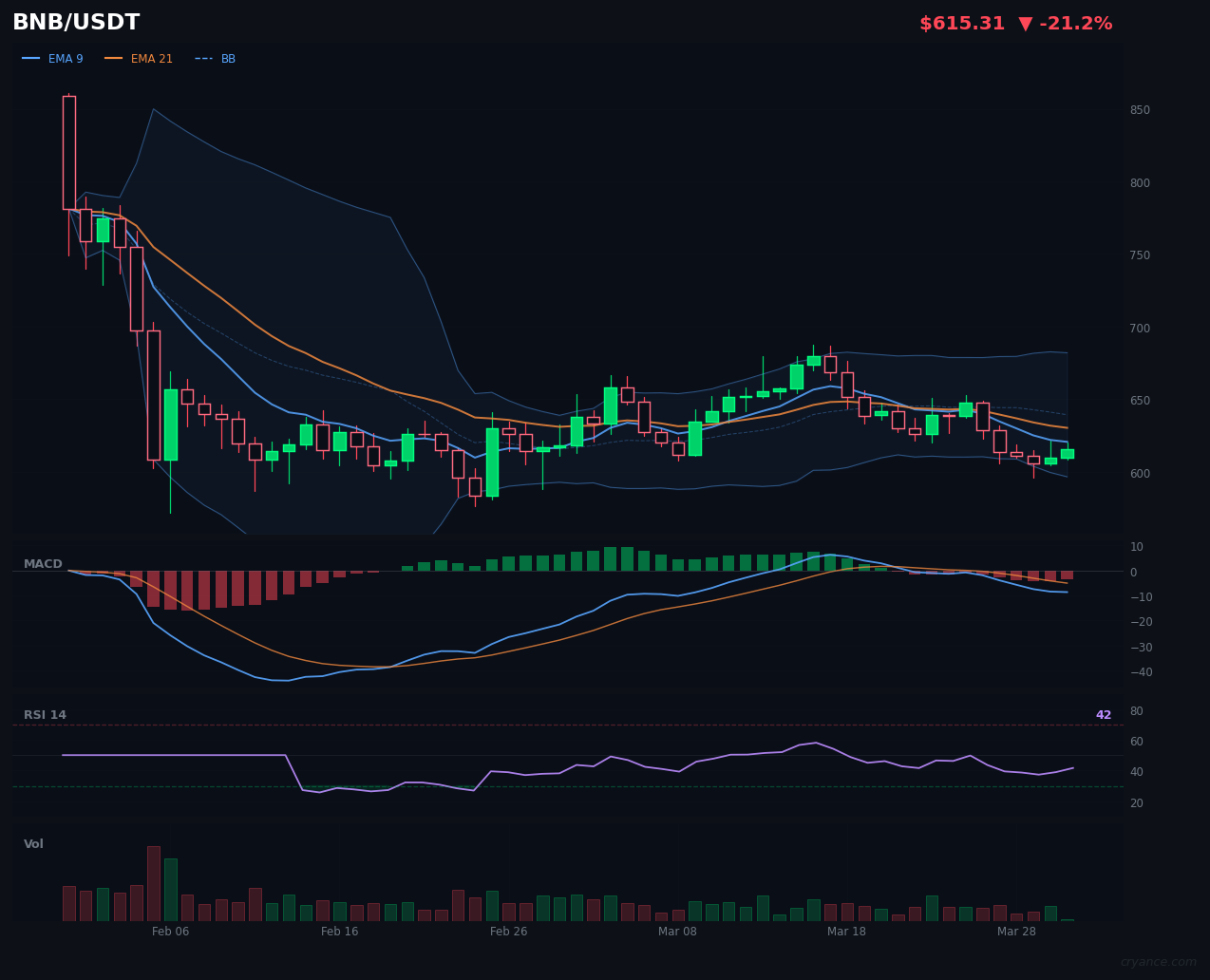This screenshot has height=980, width=1210.
Task: Toggle the EMA 21 legend label
Action: click(x=152, y=59)
